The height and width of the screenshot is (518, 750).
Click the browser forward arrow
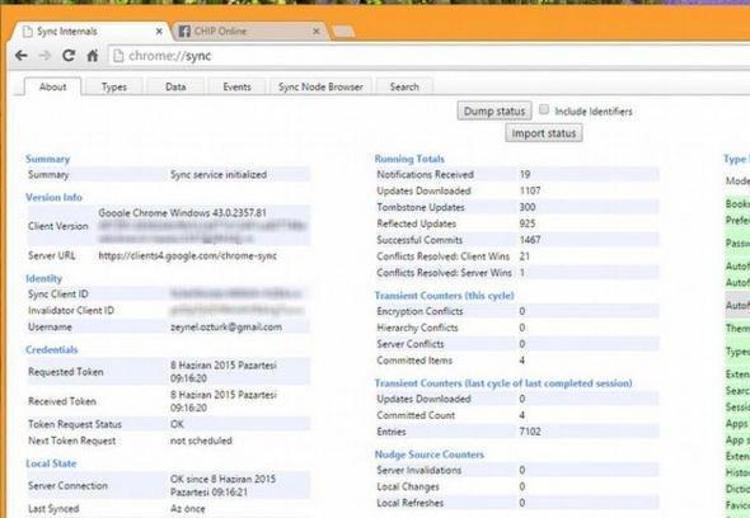click(44, 56)
